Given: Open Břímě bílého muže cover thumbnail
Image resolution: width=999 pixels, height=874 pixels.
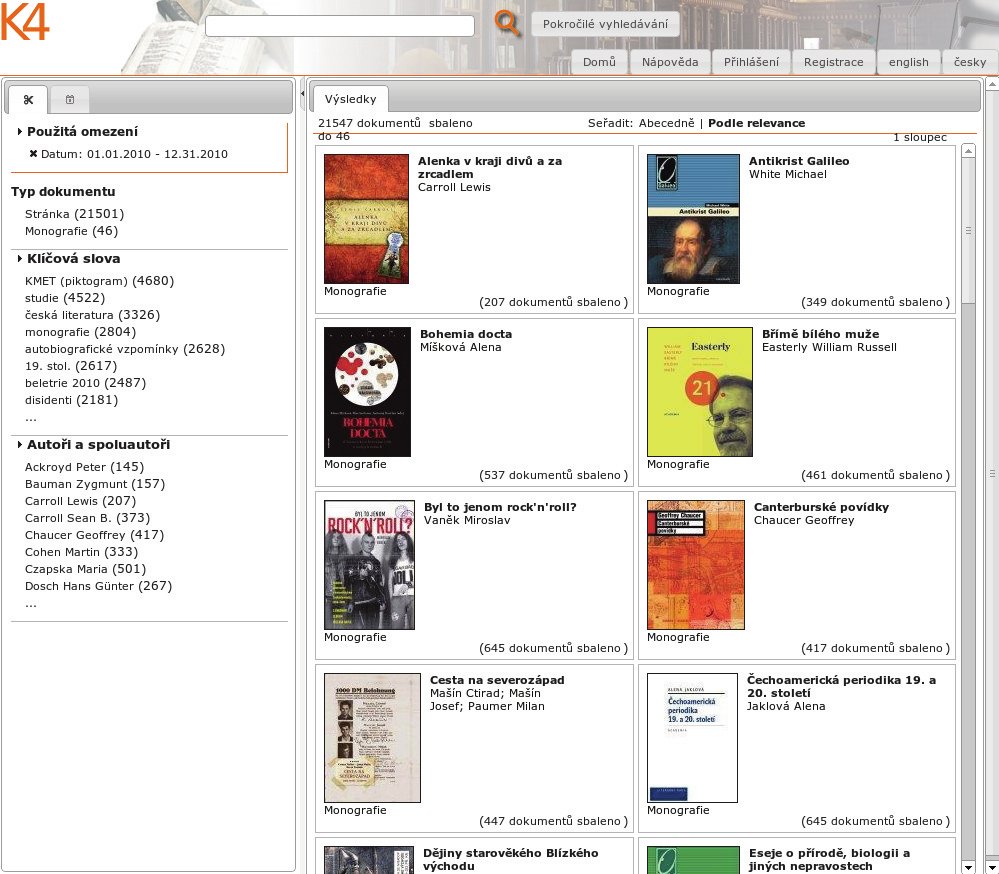Looking at the screenshot, I should pos(700,392).
